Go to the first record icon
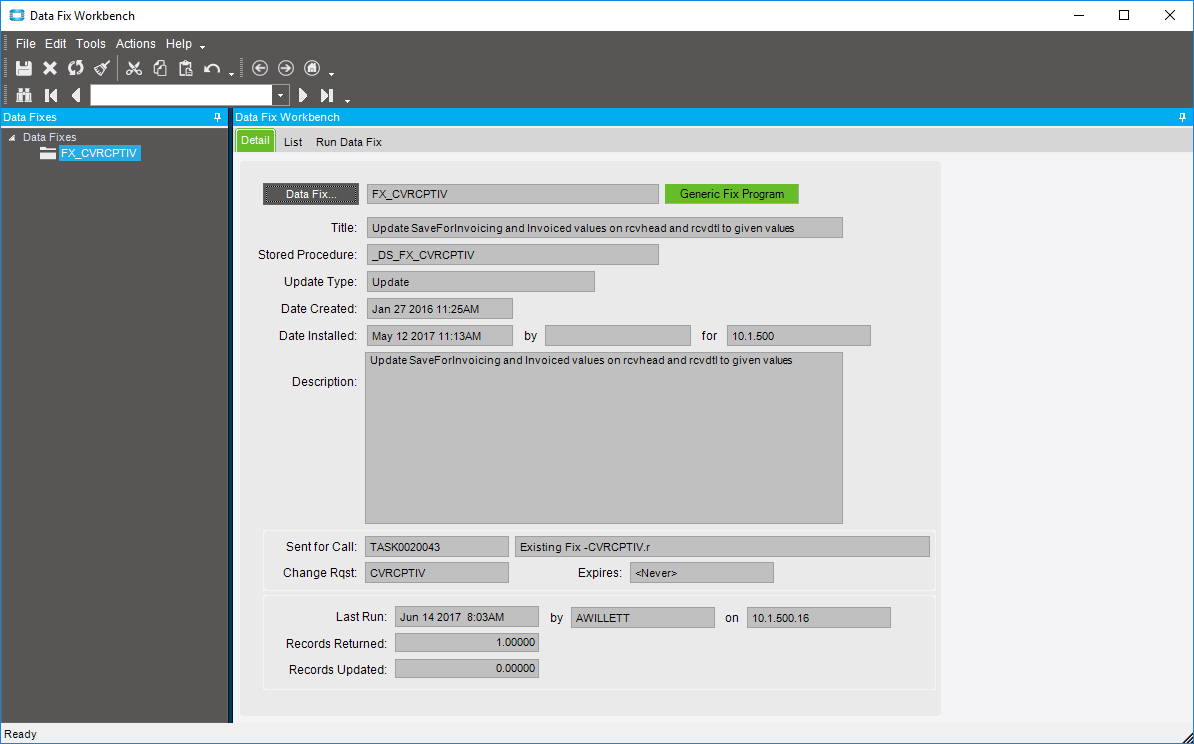Screen dimensions: 1194x744 (x=51, y=95)
